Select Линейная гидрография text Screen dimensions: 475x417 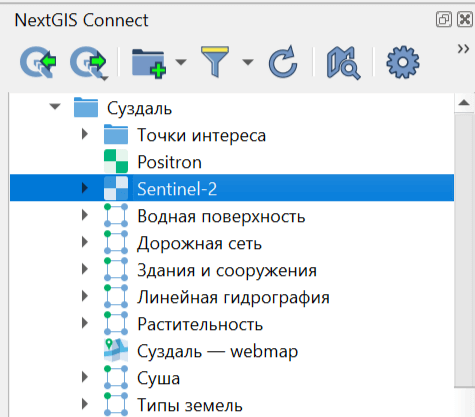(x=233, y=297)
